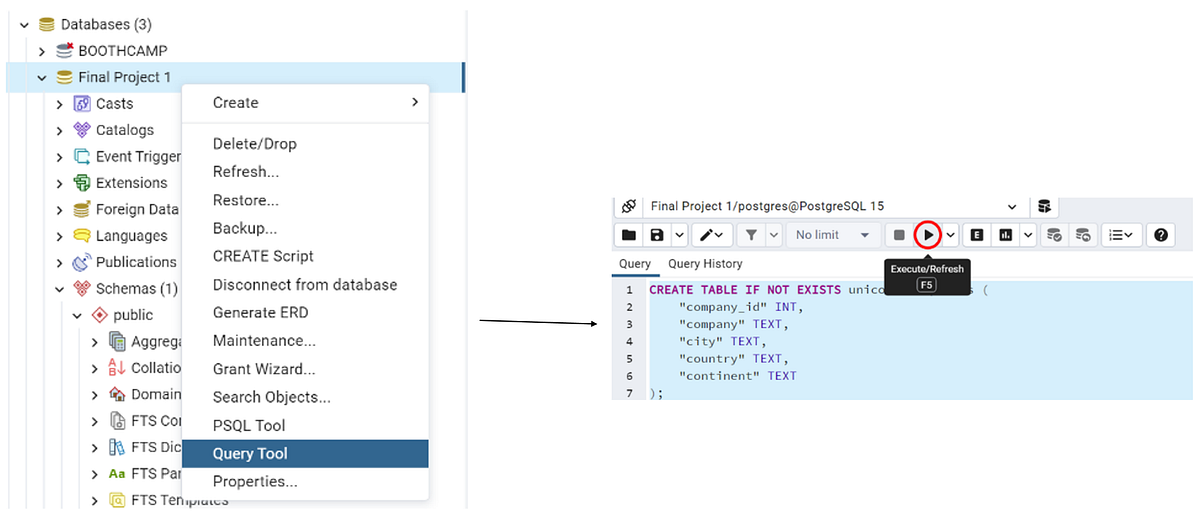Select Refresh... in context menu
This screenshot has height=519, width=1200.
coord(305,172)
